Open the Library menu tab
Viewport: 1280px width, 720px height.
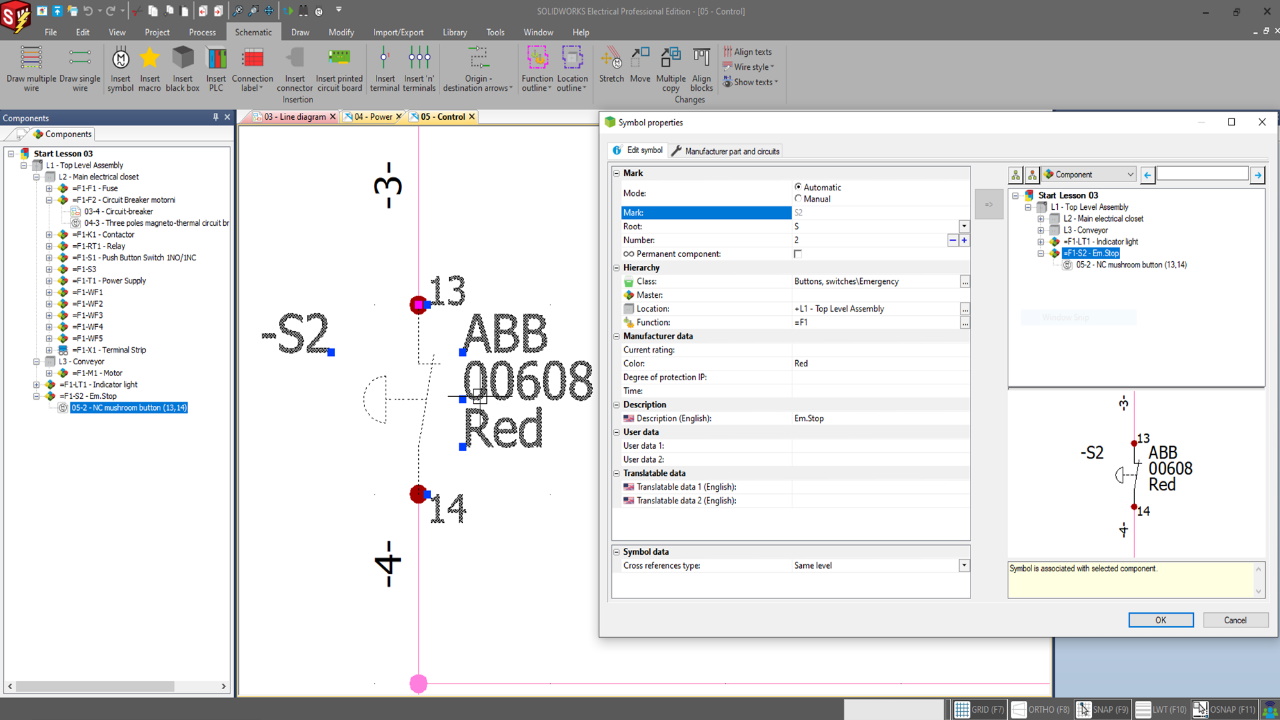coord(455,32)
